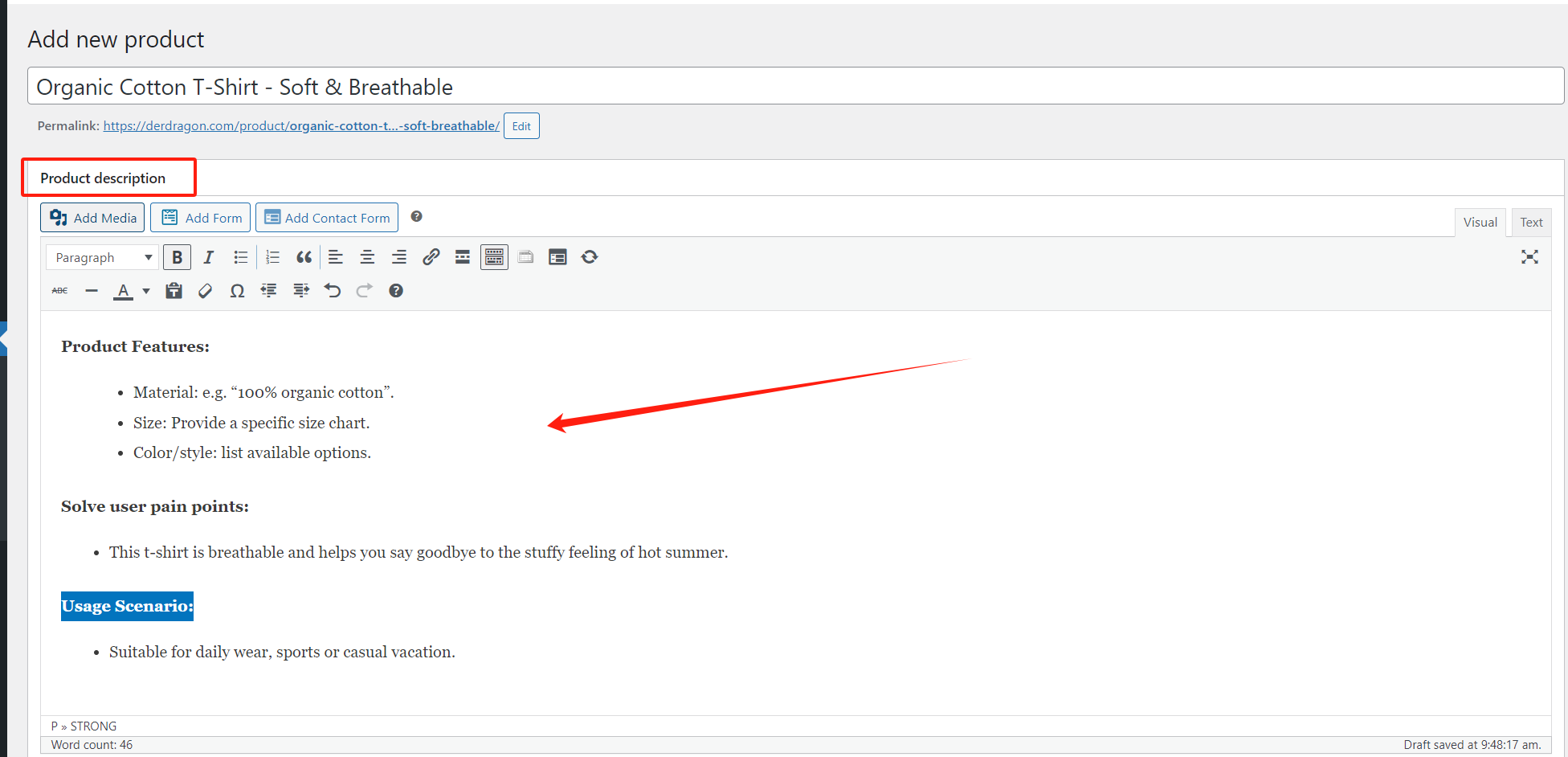Viewport: 1568px width, 757px height.
Task: Toggle italic formatting
Action: [209, 257]
